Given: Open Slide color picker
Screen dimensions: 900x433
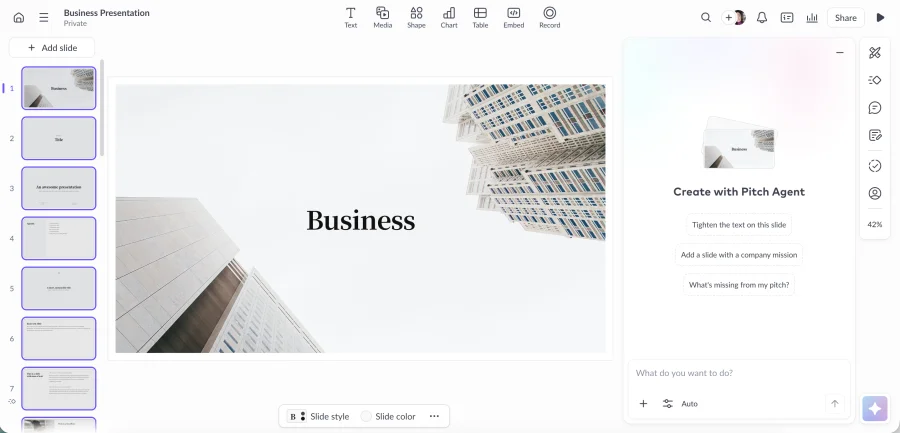Looking at the screenshot, I should click(x=388, y=416).
